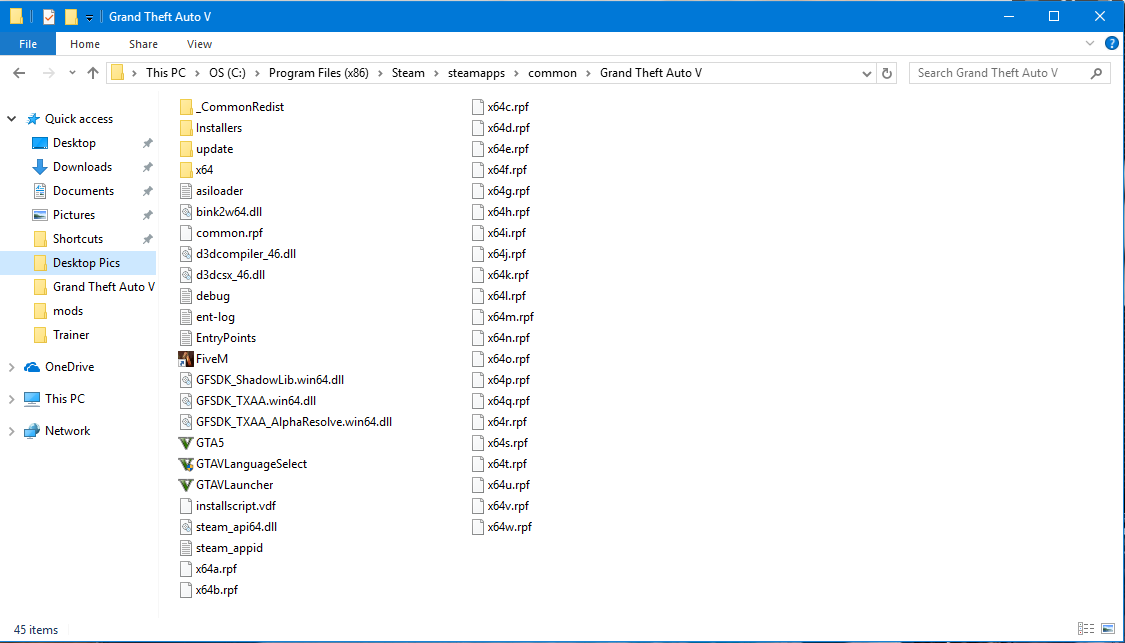Select the d3dcsx_46.dll file icon
1125x643 pixels.
(x=186, y=275)
